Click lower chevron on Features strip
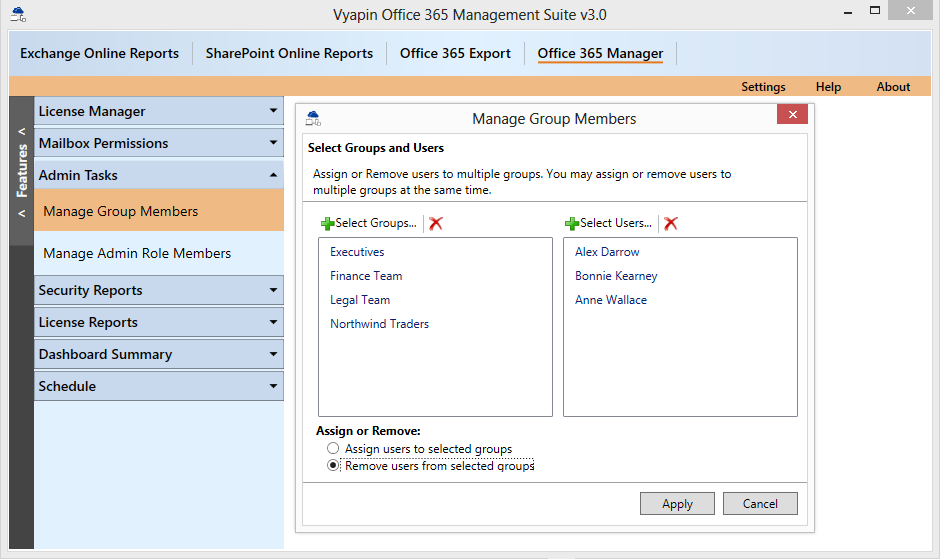This screenshot has height=559, width=940. pos(22,213)
